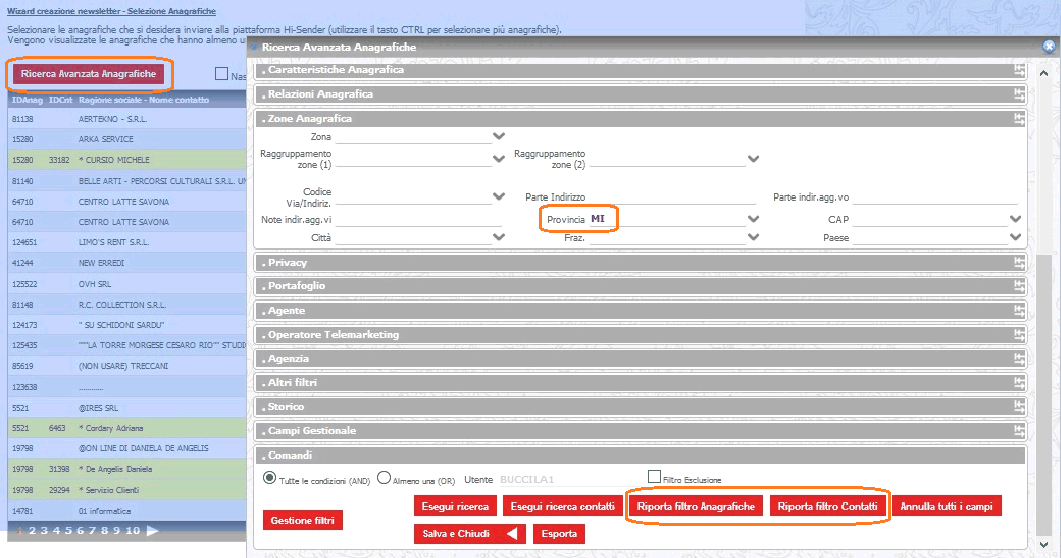Open the Città dropdown arrow

(x=499, y=237)
